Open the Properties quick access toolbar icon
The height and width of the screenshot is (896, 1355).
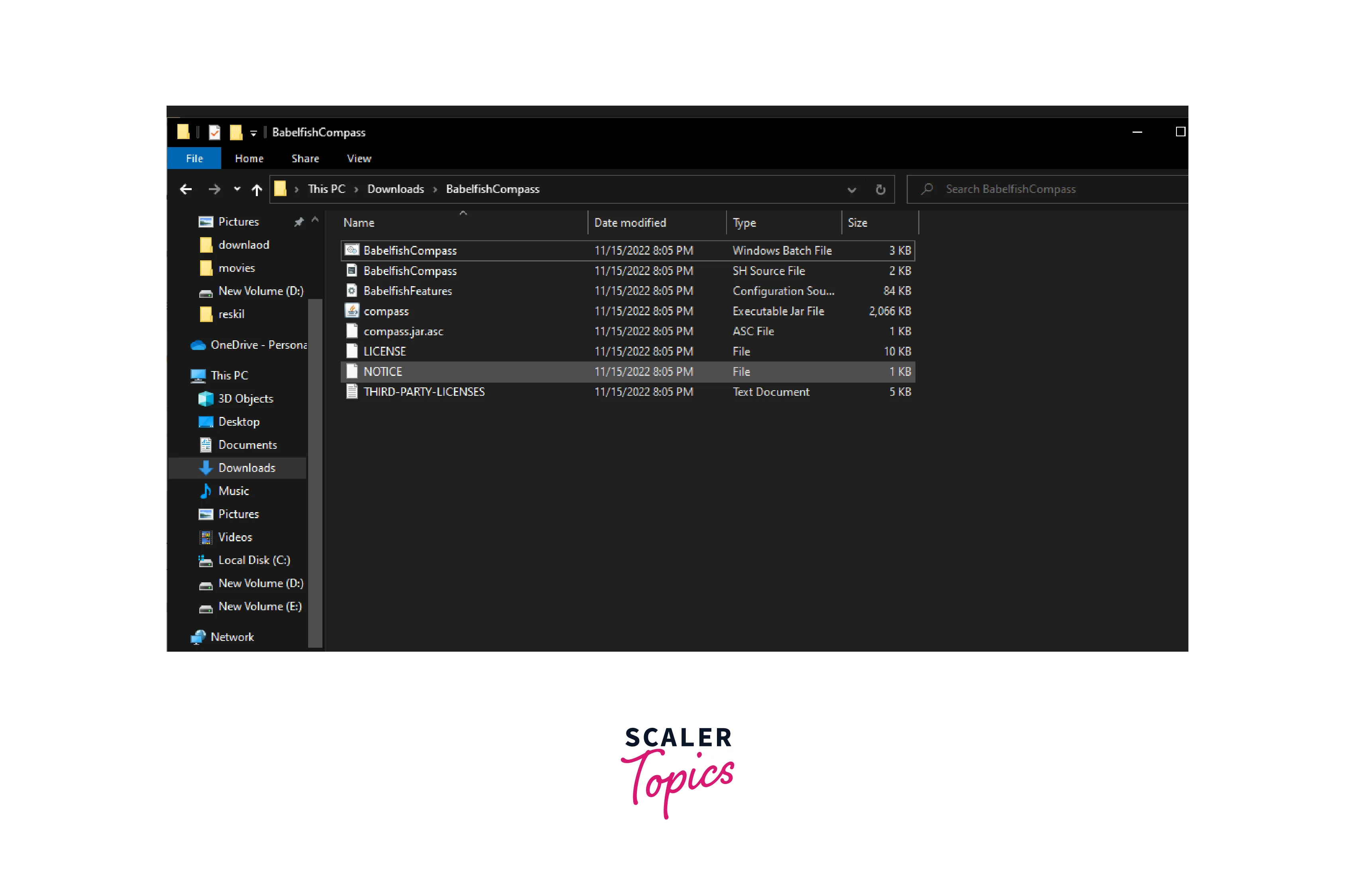215,133
